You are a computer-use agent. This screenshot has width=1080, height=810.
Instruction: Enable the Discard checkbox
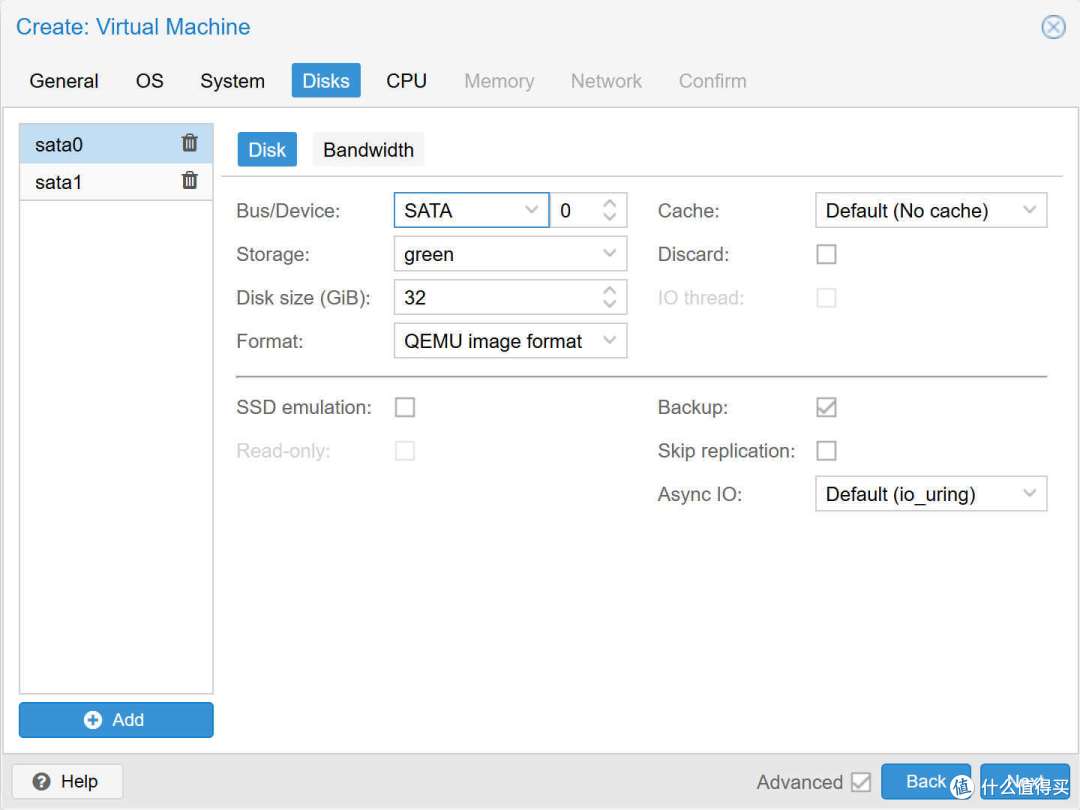tap(826, 254)
